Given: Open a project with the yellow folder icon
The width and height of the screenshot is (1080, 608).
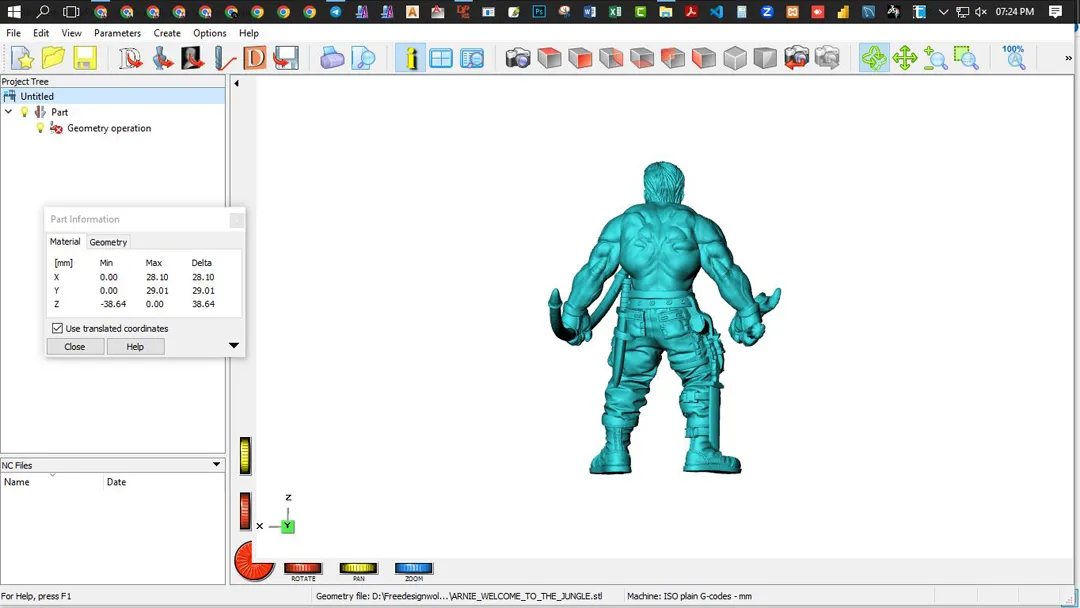Looking at the screenshot, I should click(x=53, y=59).
